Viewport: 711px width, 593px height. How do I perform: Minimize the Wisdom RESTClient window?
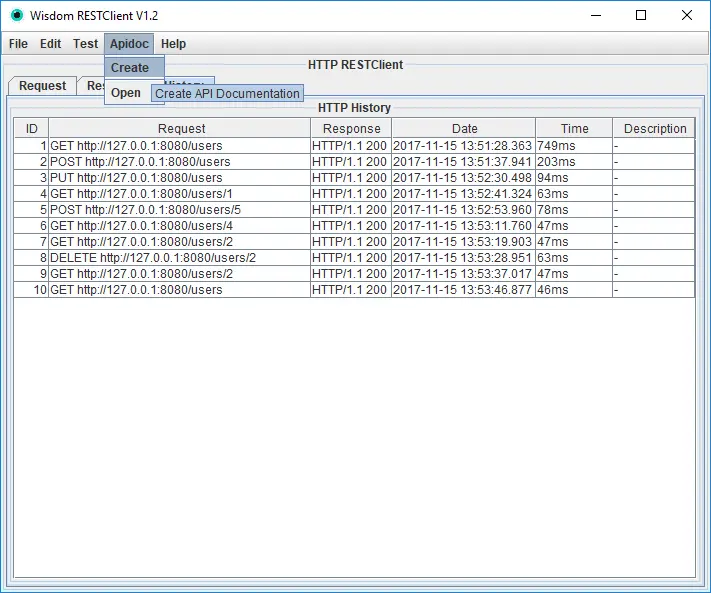(x=596, y=15)
